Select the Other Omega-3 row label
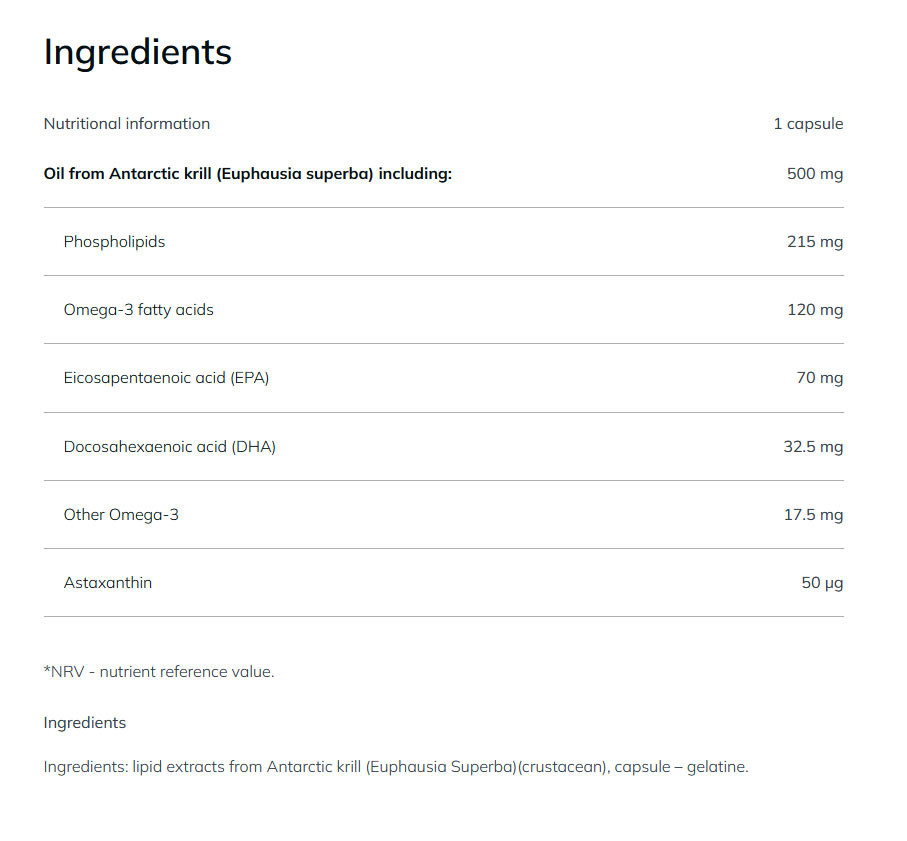The height and width of the screenshot is (841, 907). point(121,515)
